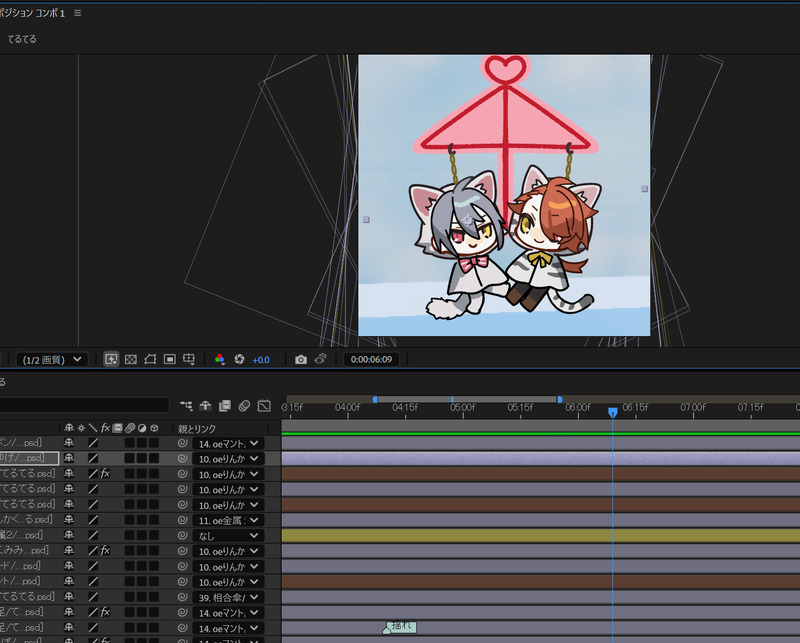Open the (1/2 画質) resolution dropdown
The height and width of the screenshot is (643, 800).
(52, 359)
